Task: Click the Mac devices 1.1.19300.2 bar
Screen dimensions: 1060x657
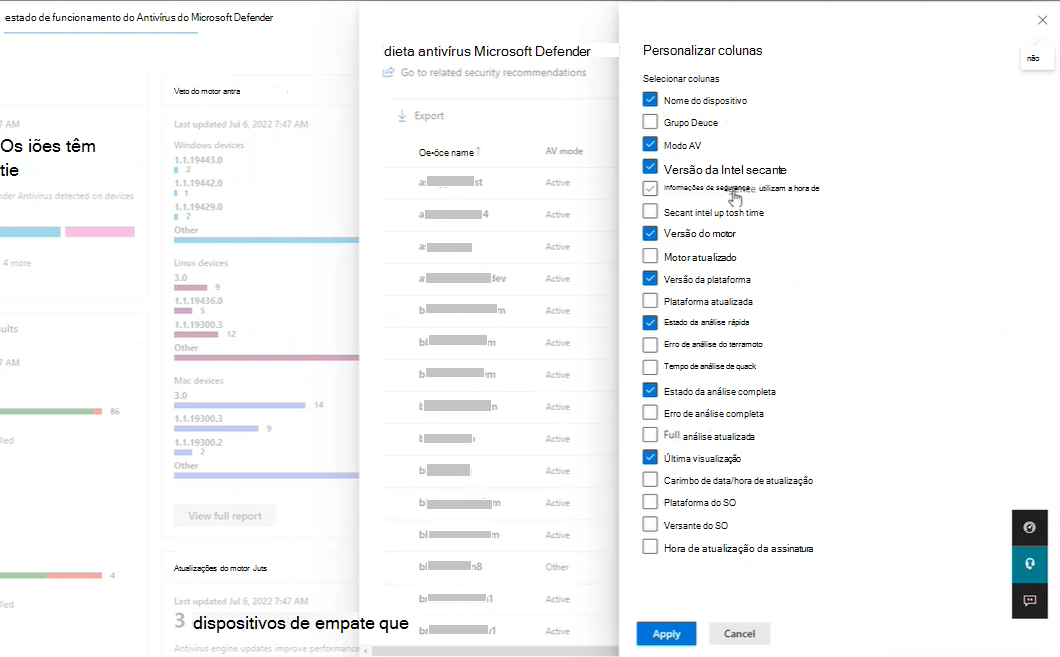Action: [183, 452]
